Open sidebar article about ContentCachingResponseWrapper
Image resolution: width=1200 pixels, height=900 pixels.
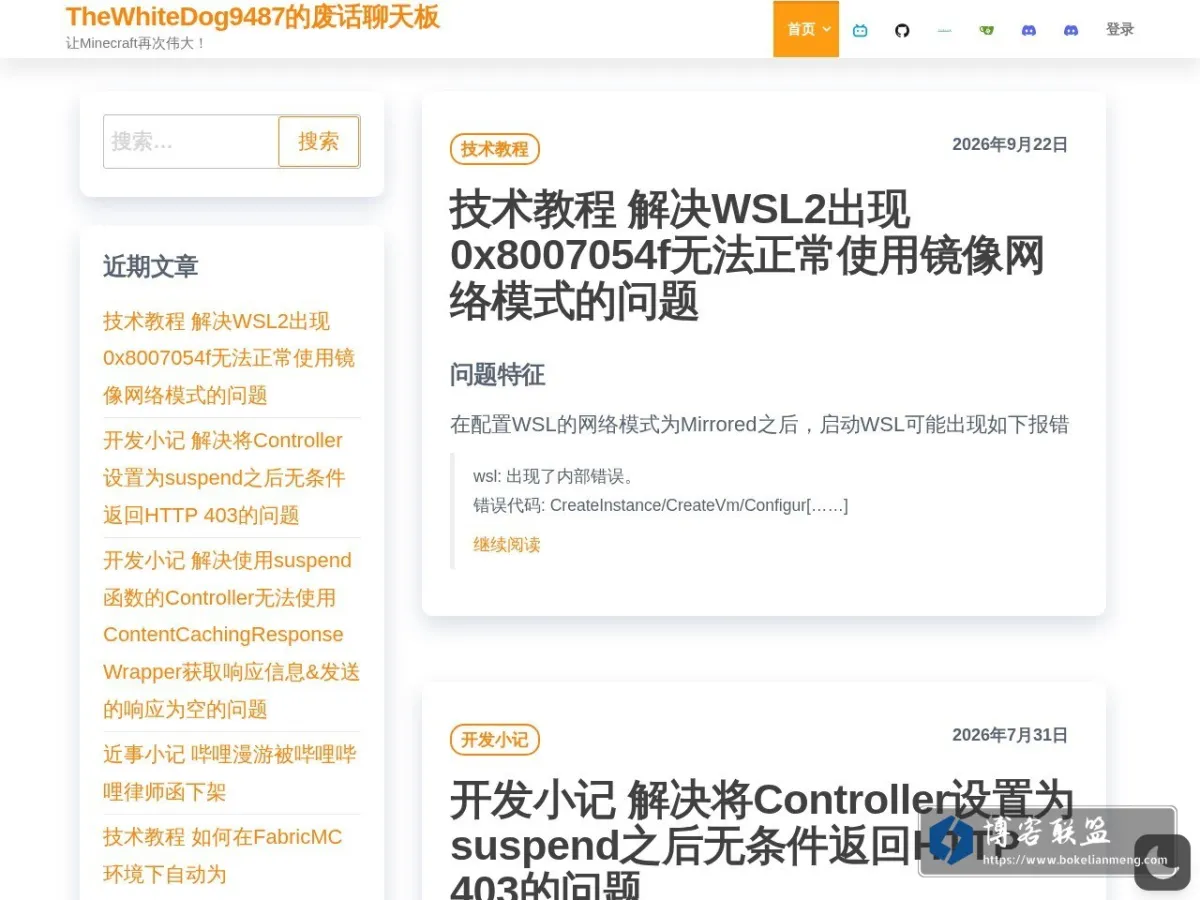231,635
